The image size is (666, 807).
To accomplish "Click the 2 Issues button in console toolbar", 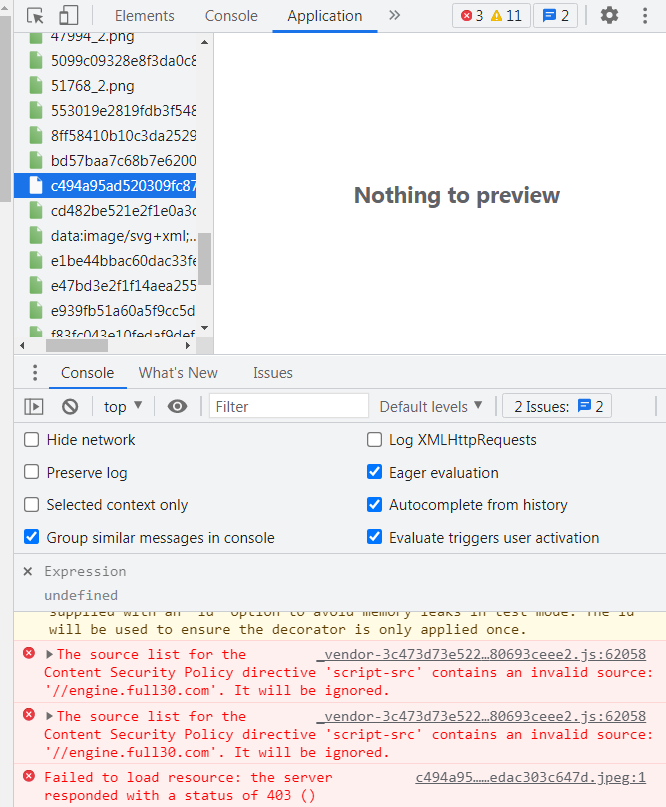I will (557, 407).
